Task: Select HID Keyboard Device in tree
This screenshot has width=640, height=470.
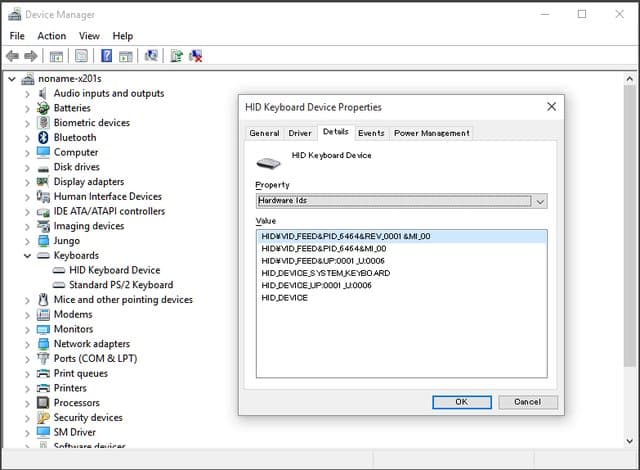Action: point(114,270)
